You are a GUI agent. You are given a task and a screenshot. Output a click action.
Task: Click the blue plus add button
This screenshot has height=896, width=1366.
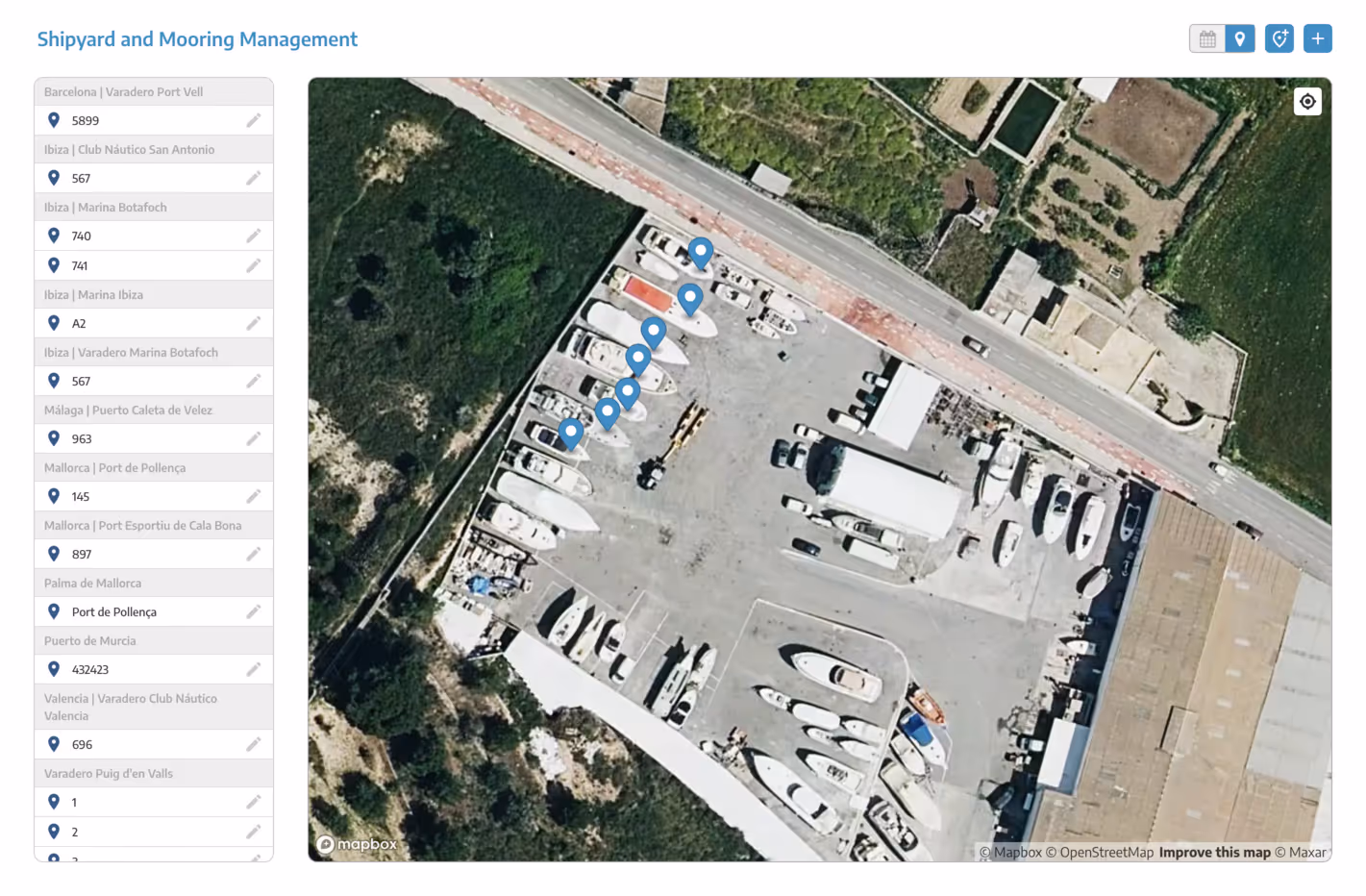(1318, 39)
